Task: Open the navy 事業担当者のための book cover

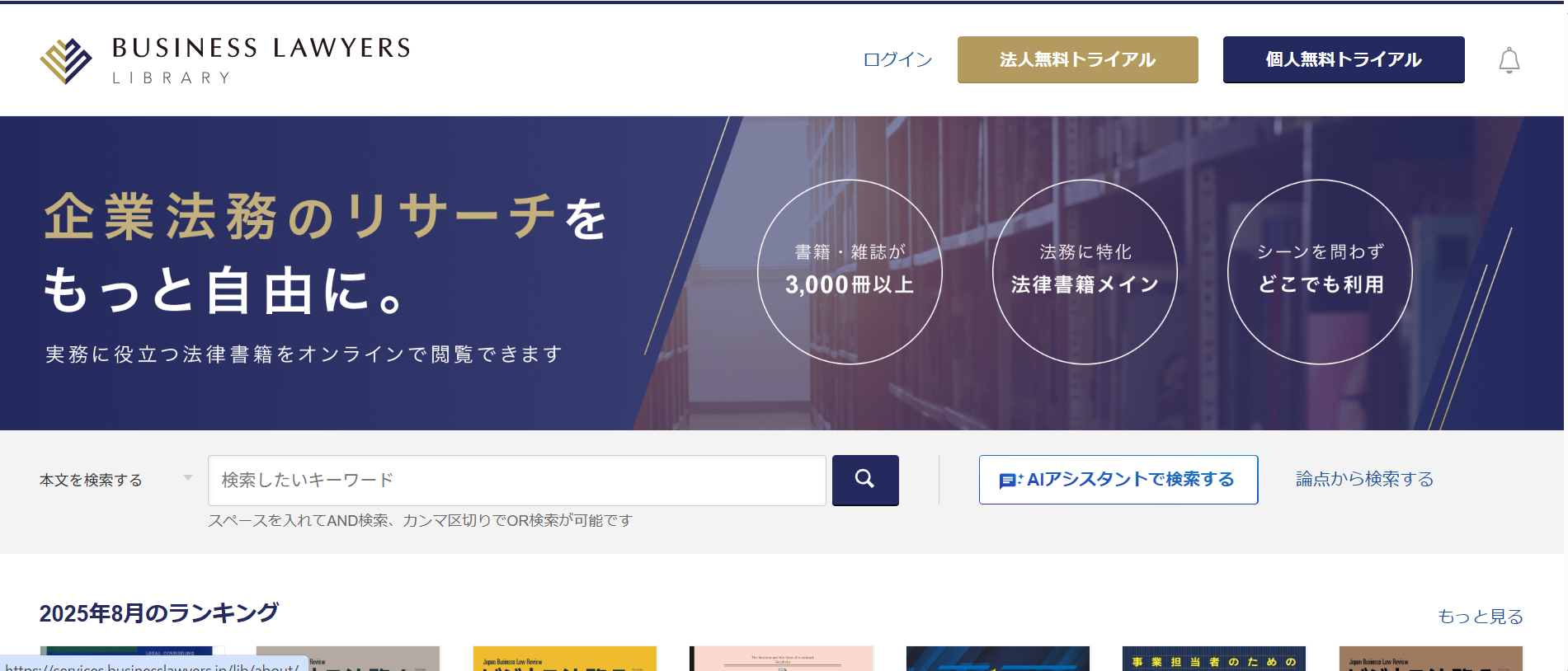Action: 1213,659
